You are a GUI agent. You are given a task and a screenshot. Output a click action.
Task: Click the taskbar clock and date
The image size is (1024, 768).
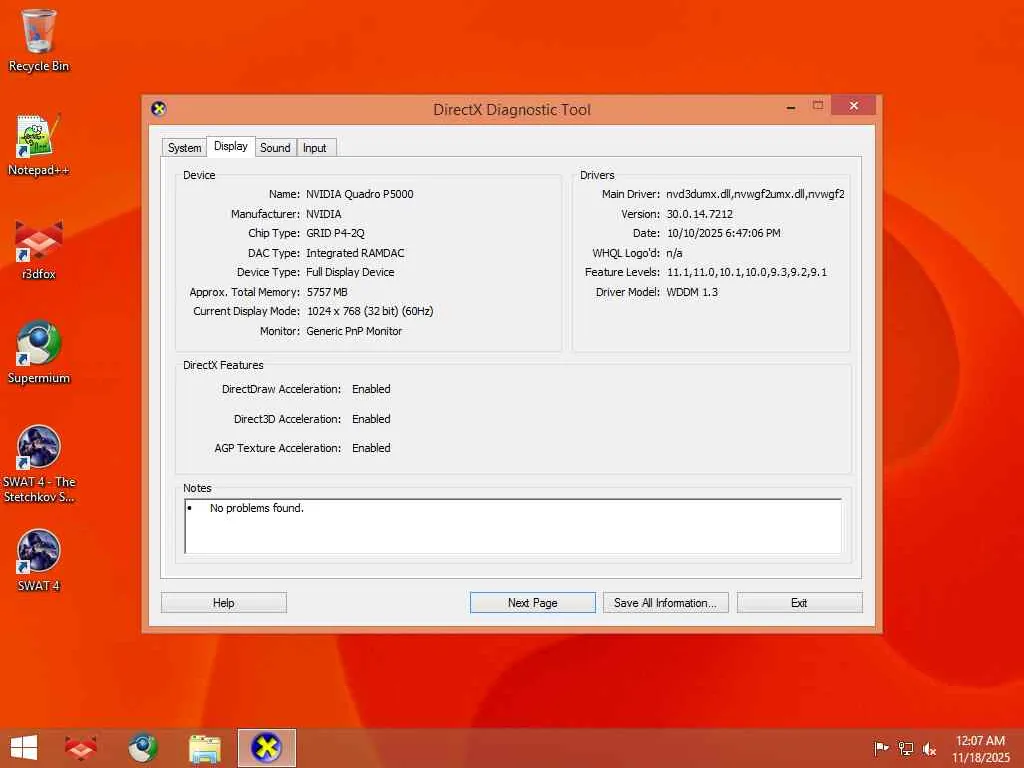pos(980,748)
